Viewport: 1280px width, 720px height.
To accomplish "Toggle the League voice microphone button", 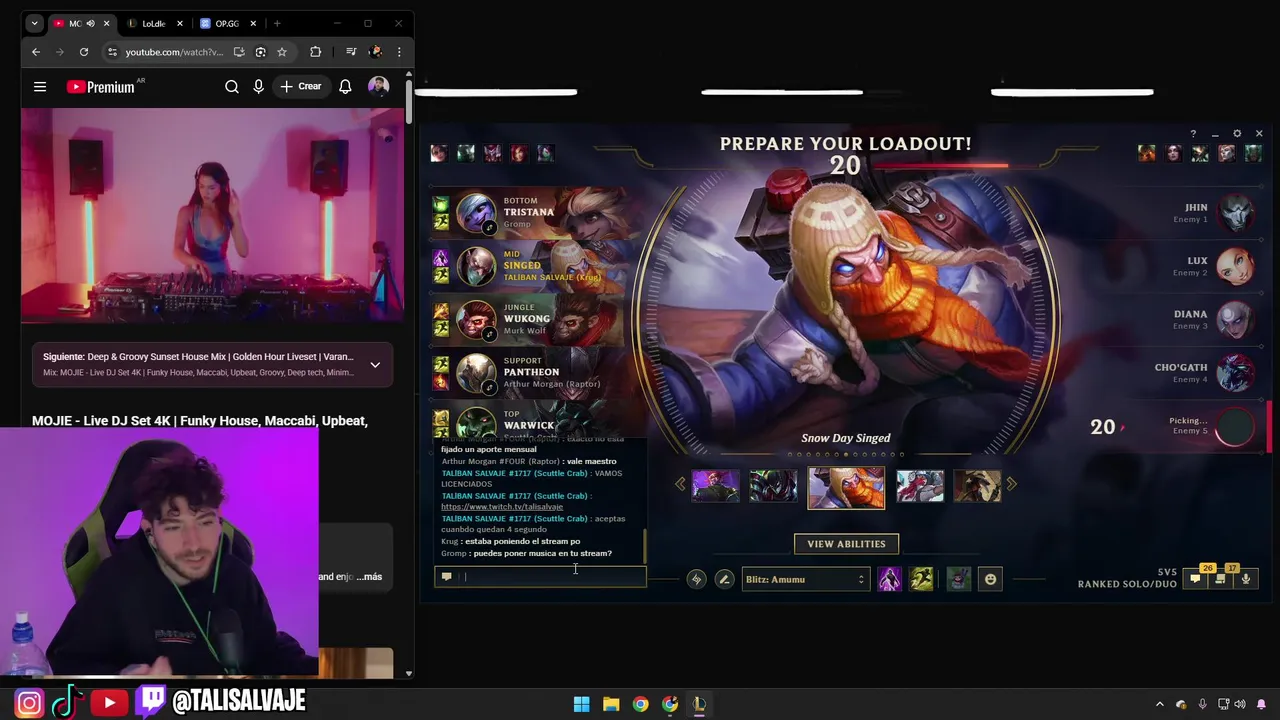I will [1246, 578].
